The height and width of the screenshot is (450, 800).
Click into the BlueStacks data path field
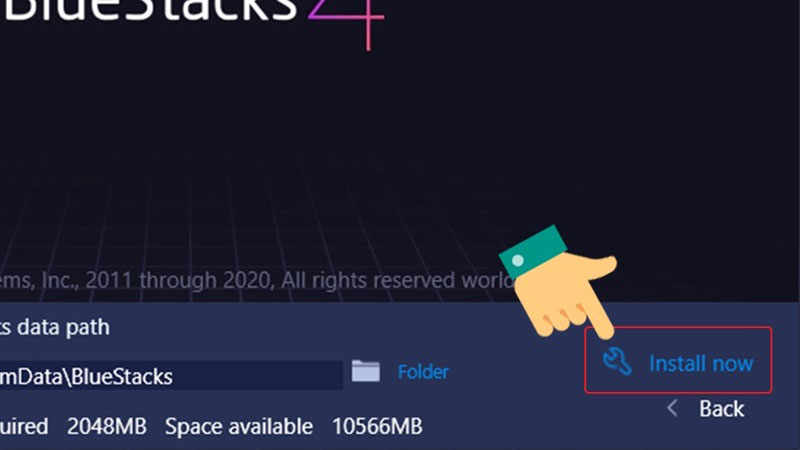(x=171, y=376)
